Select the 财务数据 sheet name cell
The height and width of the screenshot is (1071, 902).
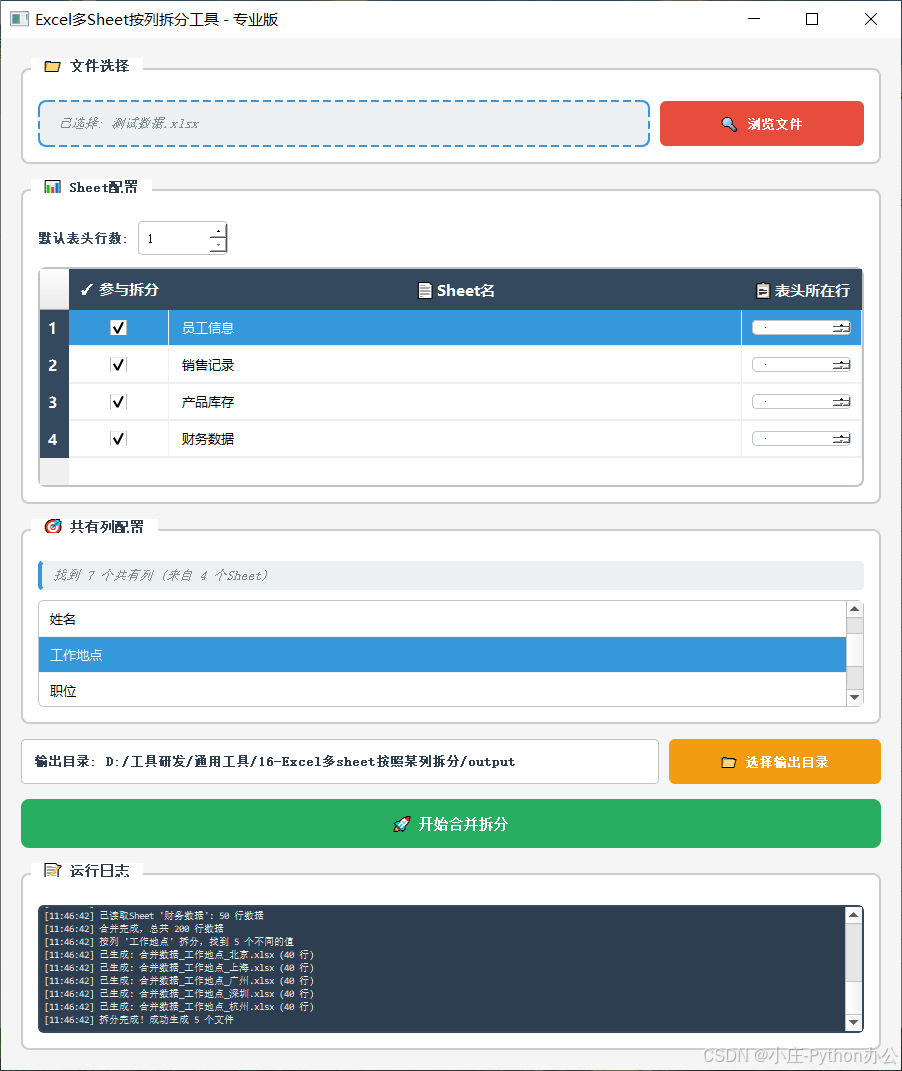point(455,439)
